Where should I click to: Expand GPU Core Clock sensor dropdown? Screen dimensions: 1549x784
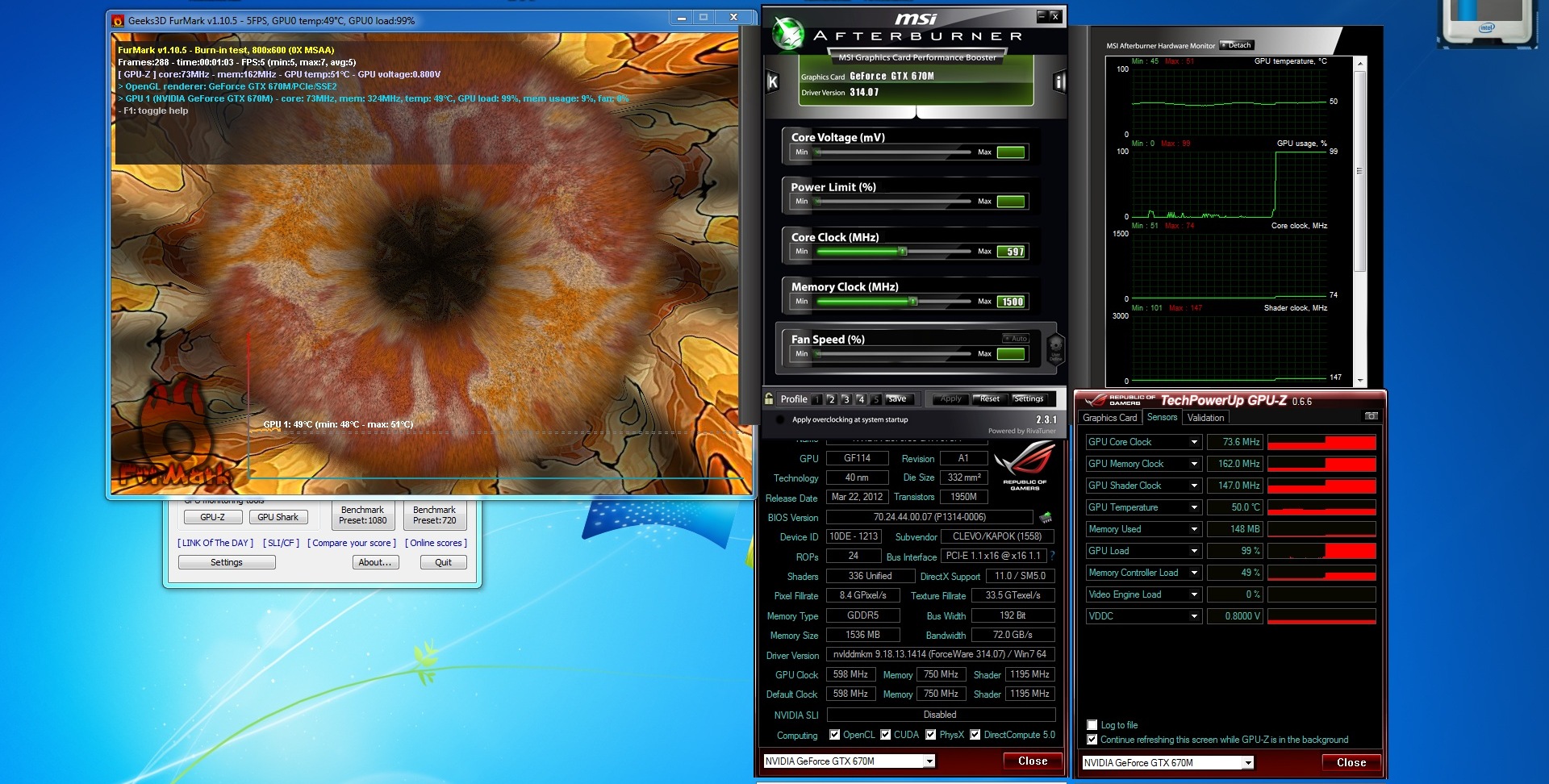pyautogui.click(x=1195, y=442)
